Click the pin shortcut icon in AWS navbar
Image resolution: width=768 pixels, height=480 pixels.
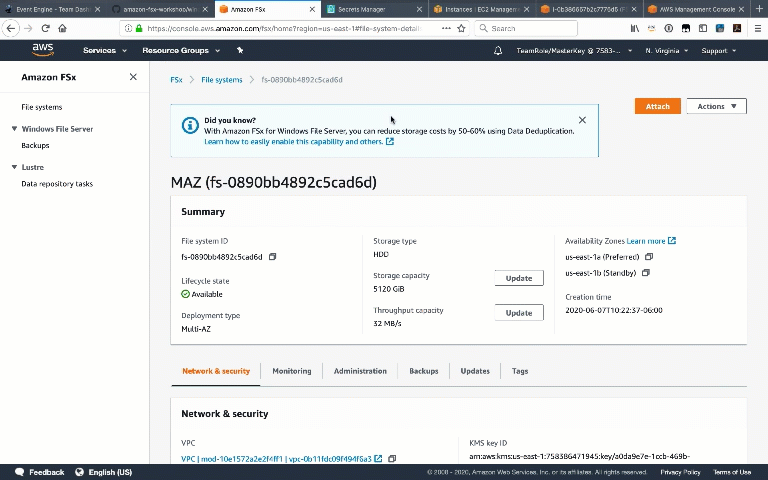tap(240, 50)
